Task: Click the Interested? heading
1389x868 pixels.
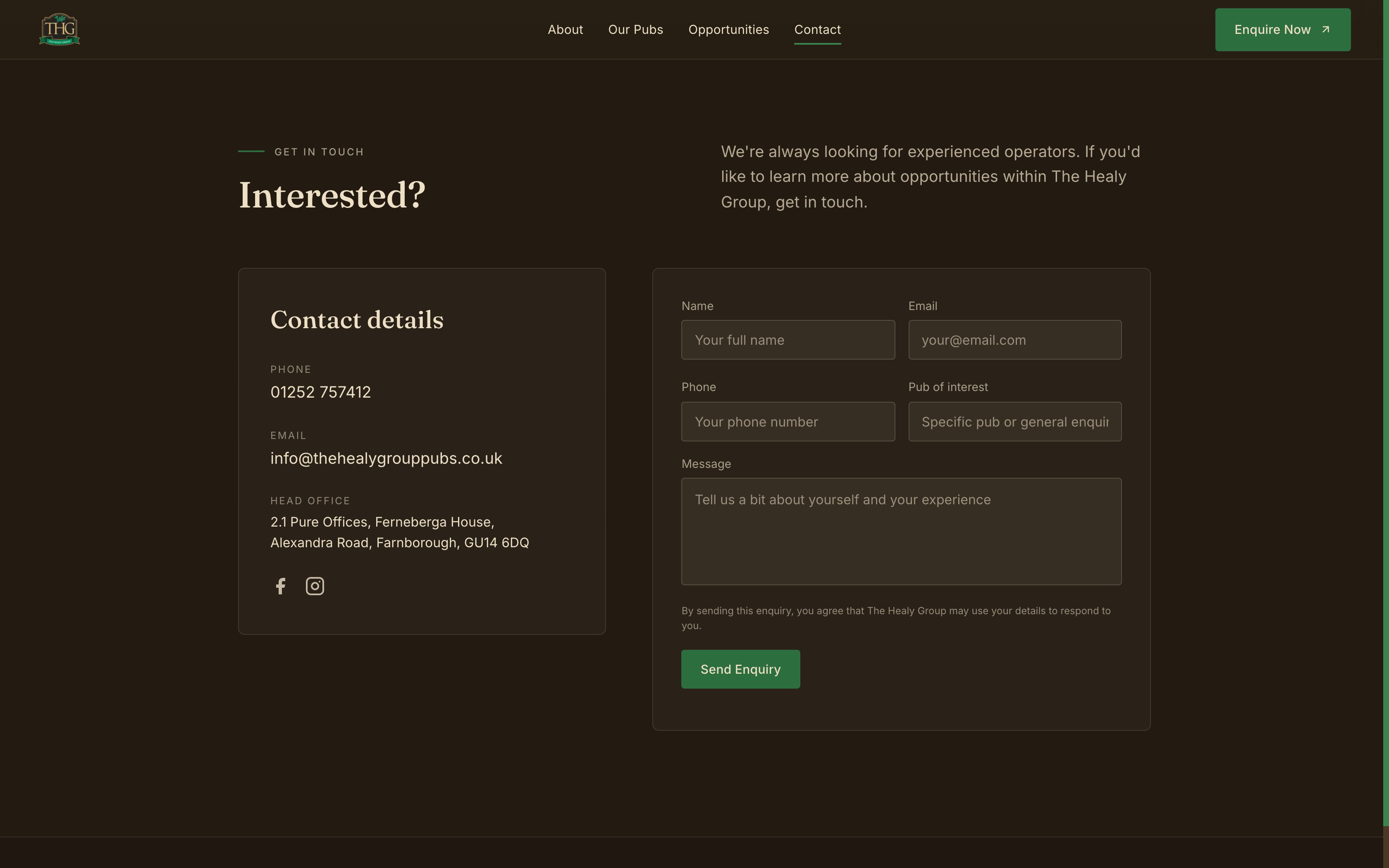Action: coord(332,195)
